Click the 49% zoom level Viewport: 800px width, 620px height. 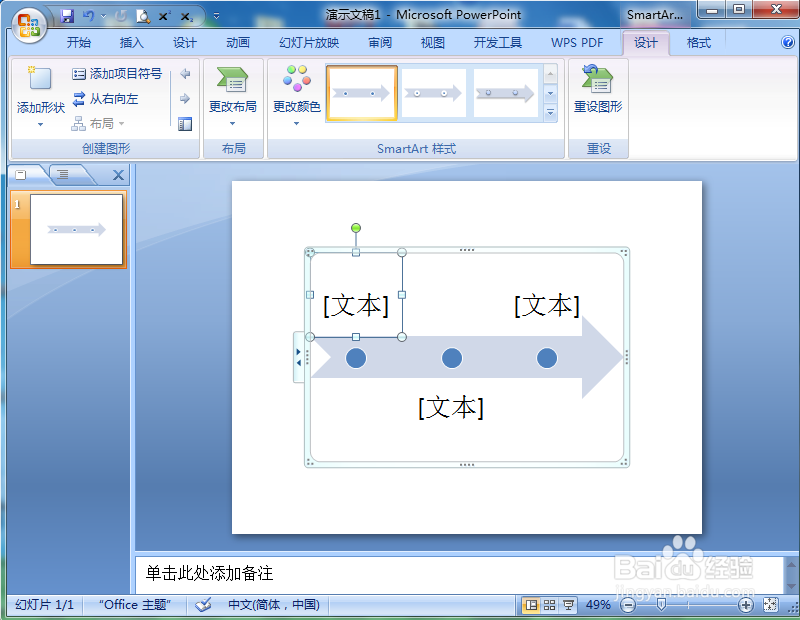[x=598, y=605]
